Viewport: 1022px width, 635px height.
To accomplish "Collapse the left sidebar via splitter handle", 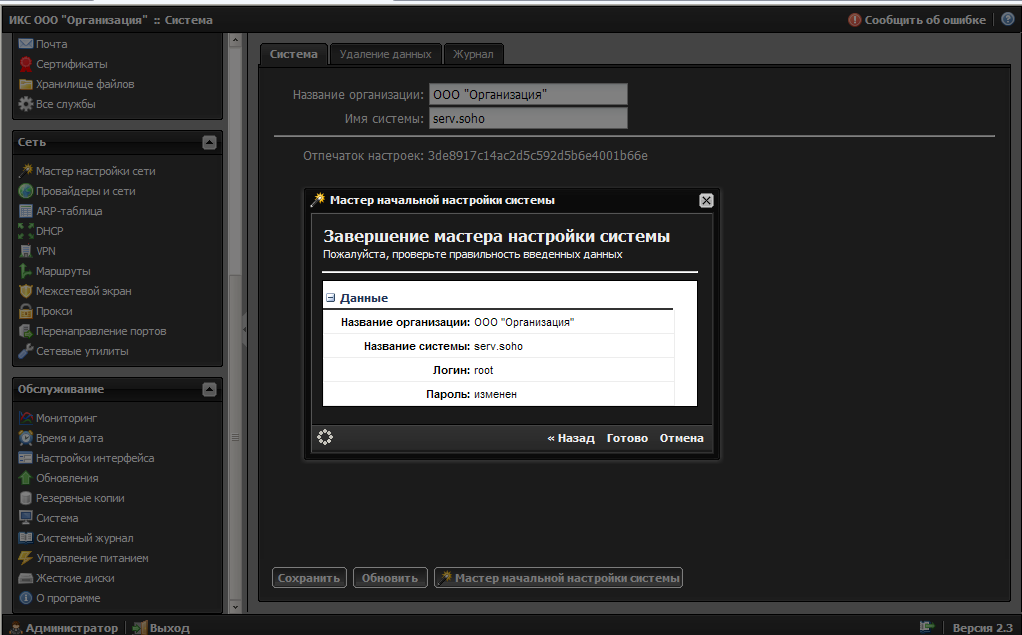I will click(x=244, y=329).
